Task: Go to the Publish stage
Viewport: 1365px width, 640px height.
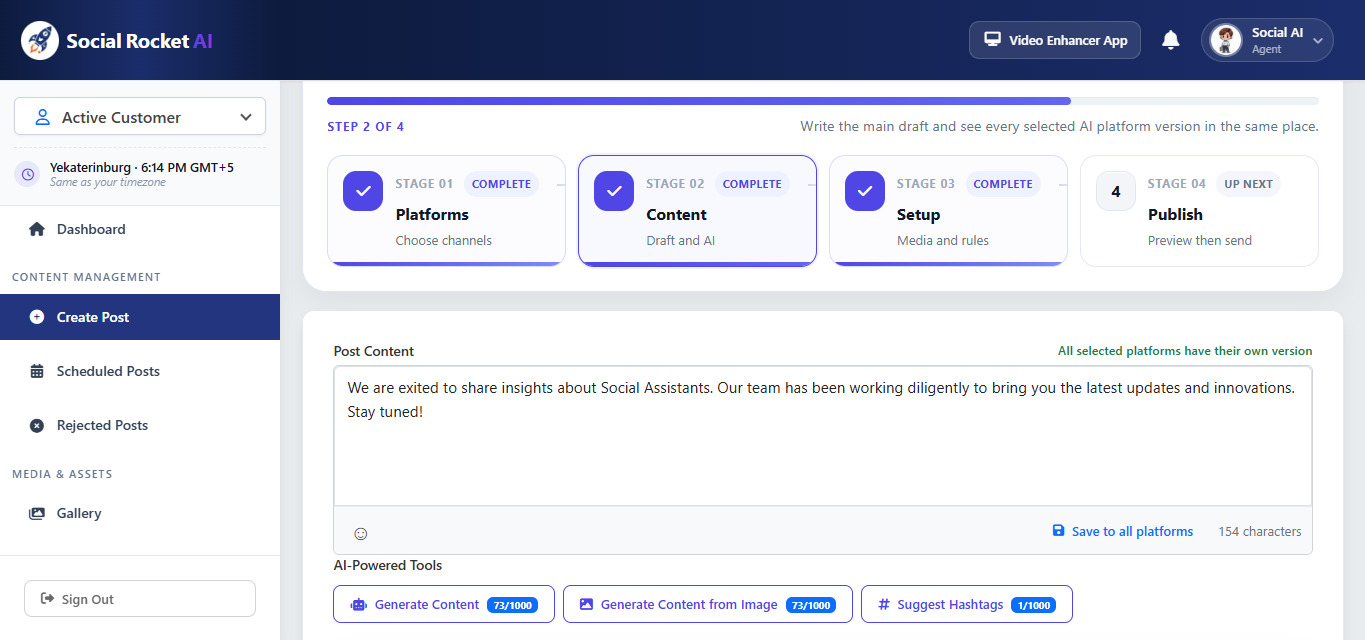Action: pyautogui.click(x=1199, y=211)
